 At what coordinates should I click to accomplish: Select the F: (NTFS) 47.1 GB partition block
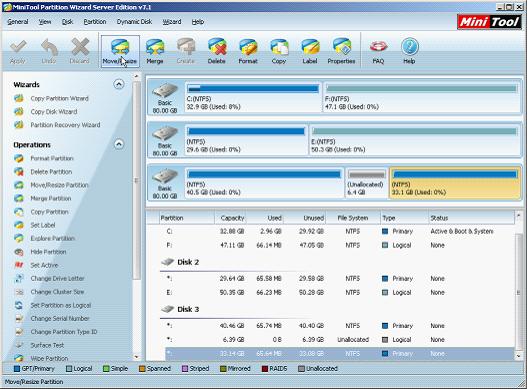421,98
